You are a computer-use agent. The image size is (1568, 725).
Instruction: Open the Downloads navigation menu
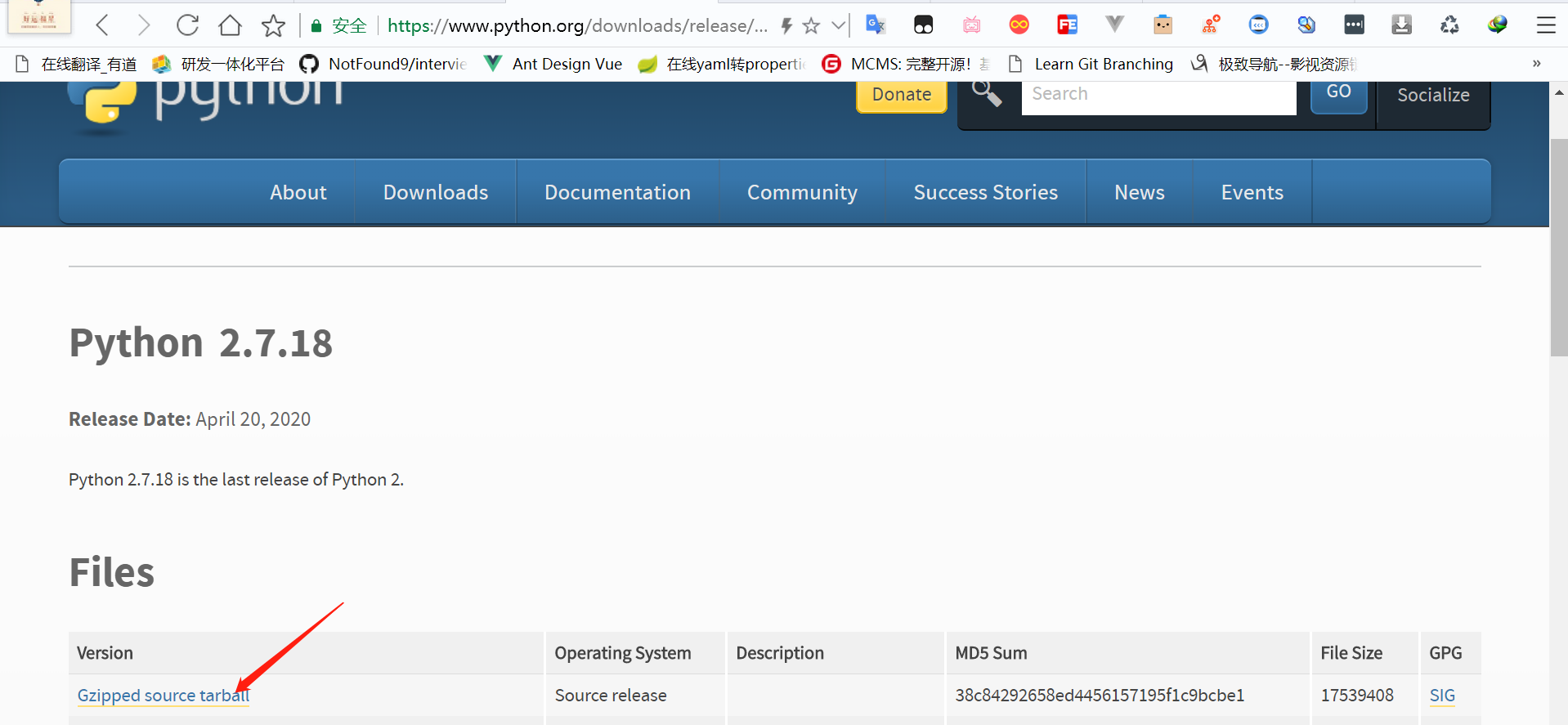tap(436, 192)
